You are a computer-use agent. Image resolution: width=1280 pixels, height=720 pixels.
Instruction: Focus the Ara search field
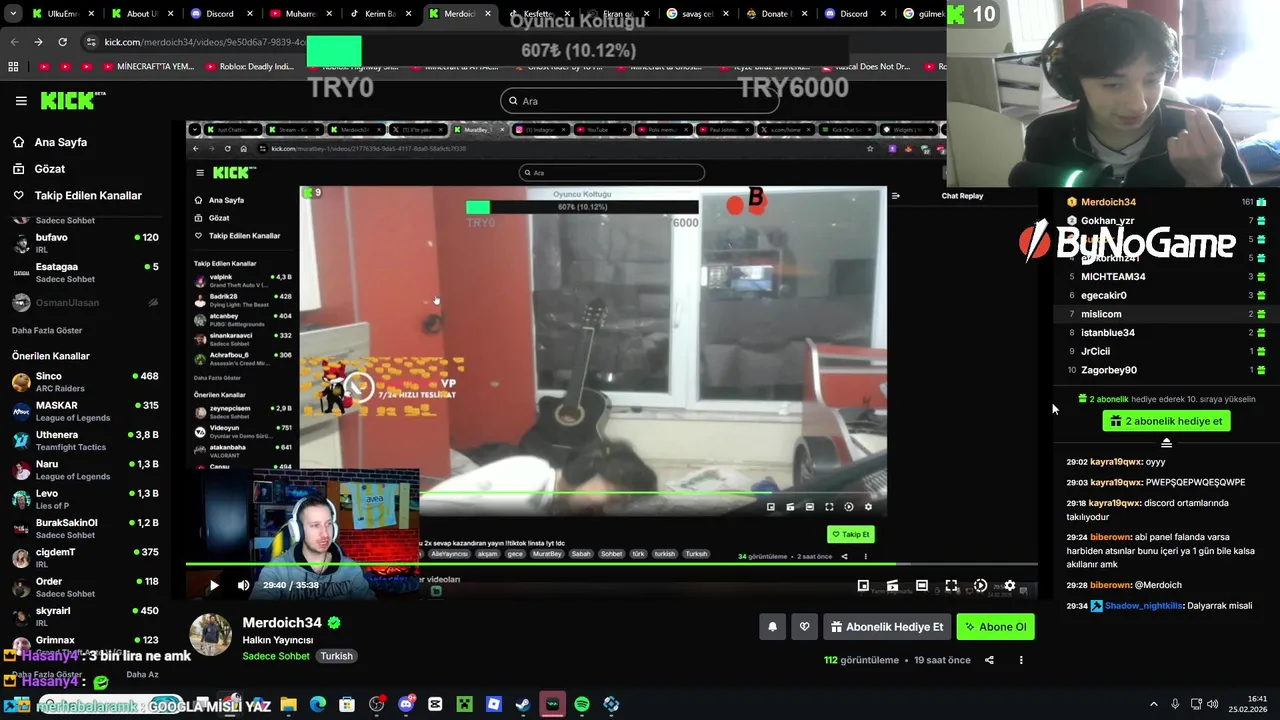639,101
